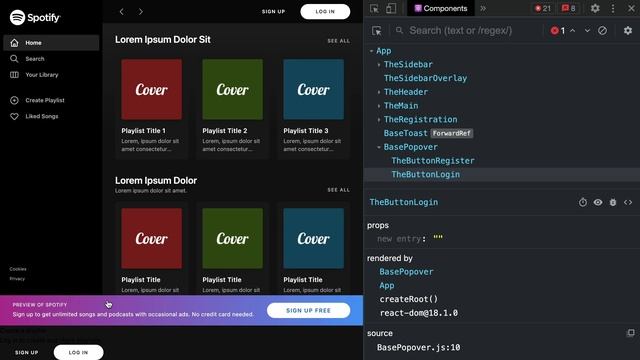The image size is (640, 360).
Task: Collapse the App tree node
Action: (371, 51)
